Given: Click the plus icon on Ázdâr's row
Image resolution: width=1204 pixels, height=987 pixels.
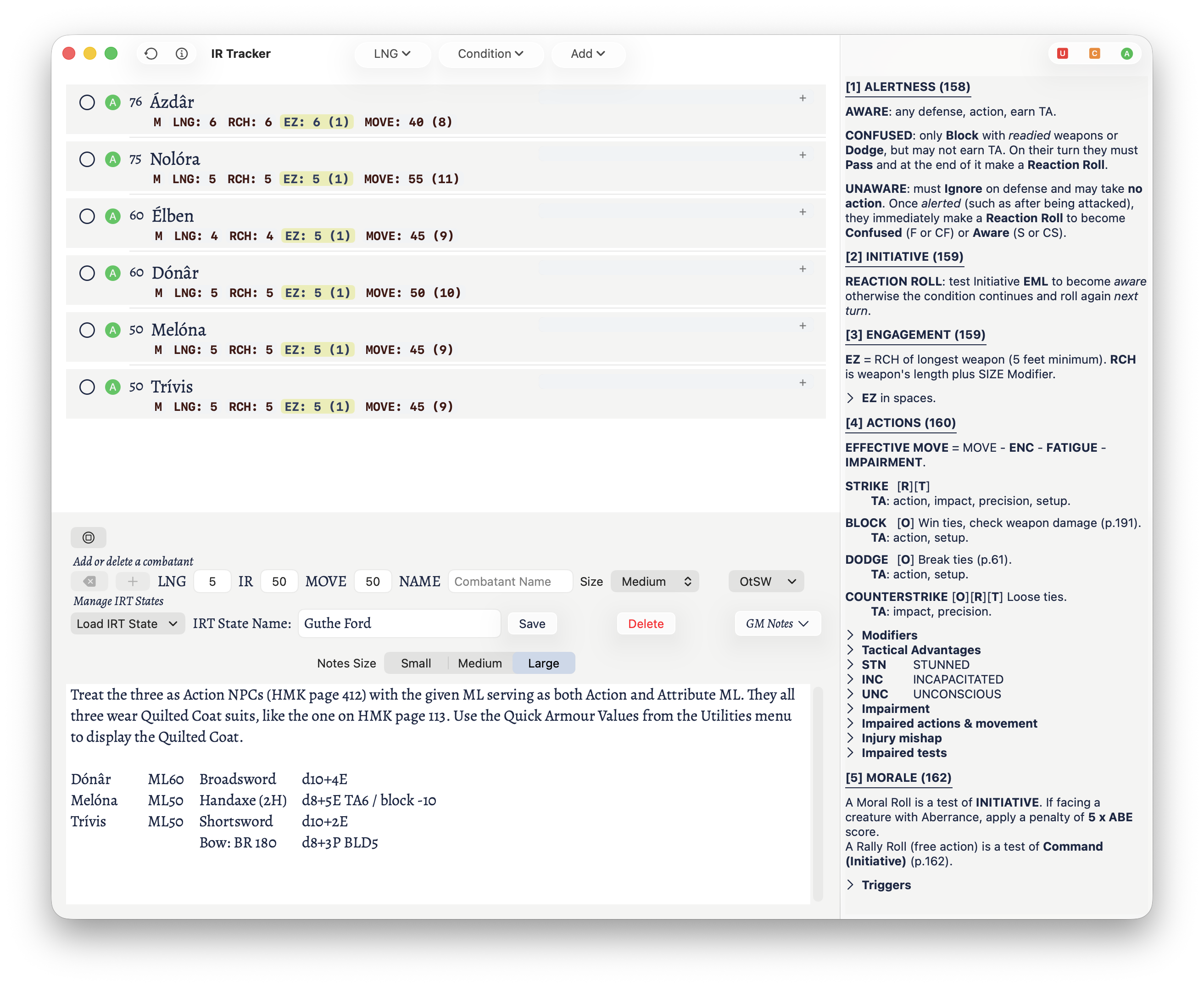Looking at the screenshot, I should click(803, 98).
